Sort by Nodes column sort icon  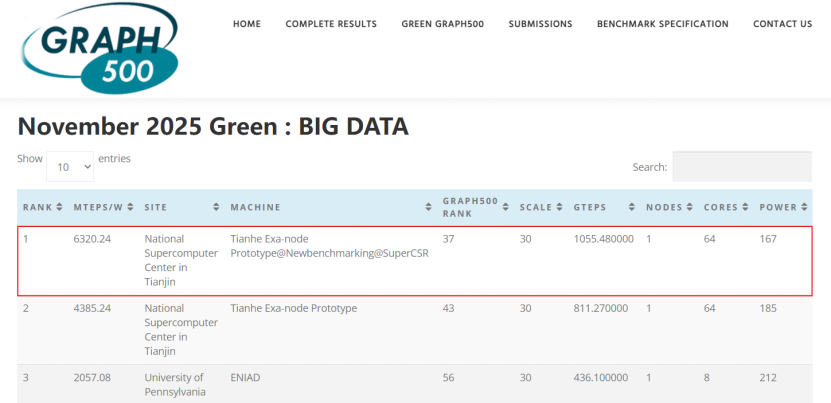(690, 207)
